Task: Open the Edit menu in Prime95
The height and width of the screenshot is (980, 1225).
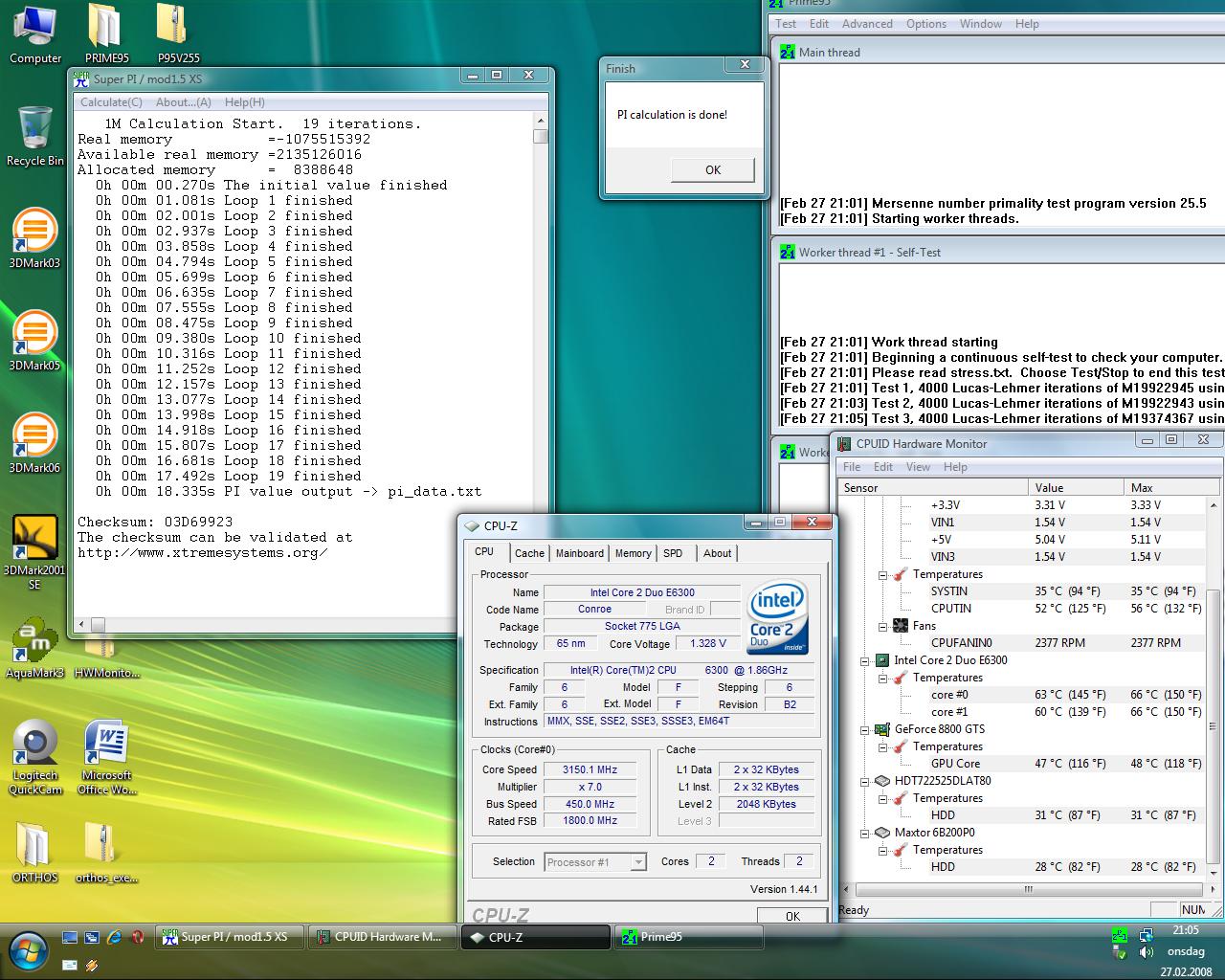Action: tap(819, 24)
